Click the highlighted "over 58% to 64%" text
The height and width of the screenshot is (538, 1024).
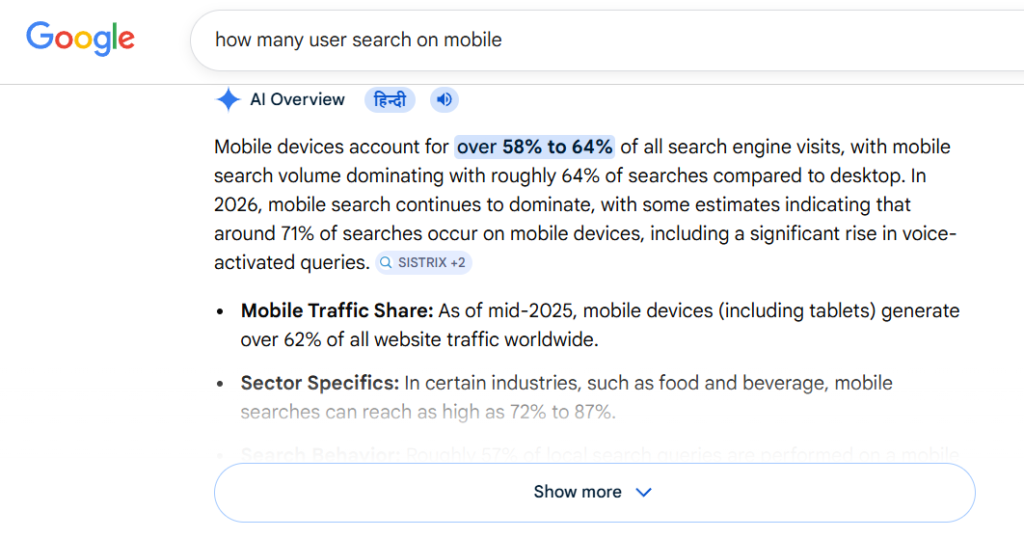(x=535, y=147)
